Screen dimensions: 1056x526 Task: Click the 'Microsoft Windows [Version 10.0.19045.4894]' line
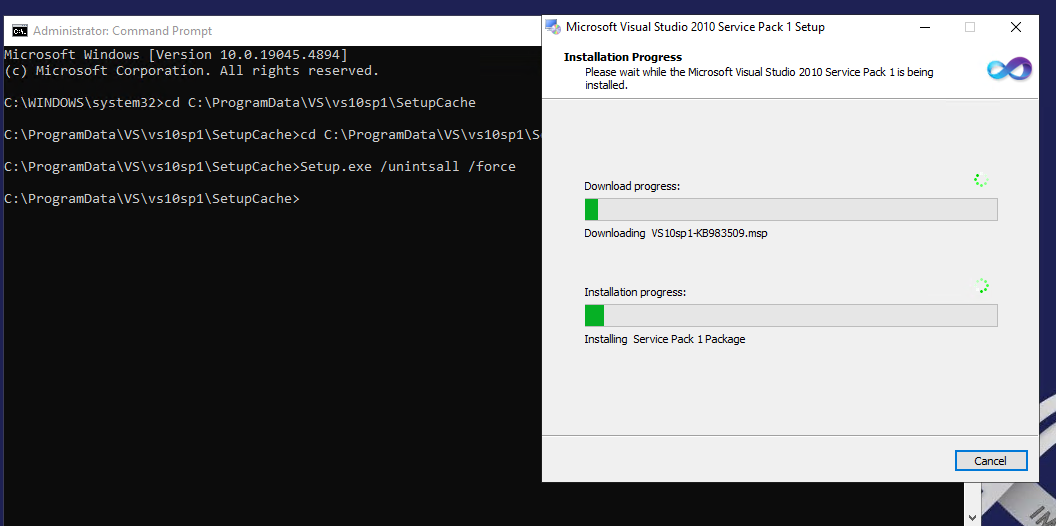click(176, 54)
